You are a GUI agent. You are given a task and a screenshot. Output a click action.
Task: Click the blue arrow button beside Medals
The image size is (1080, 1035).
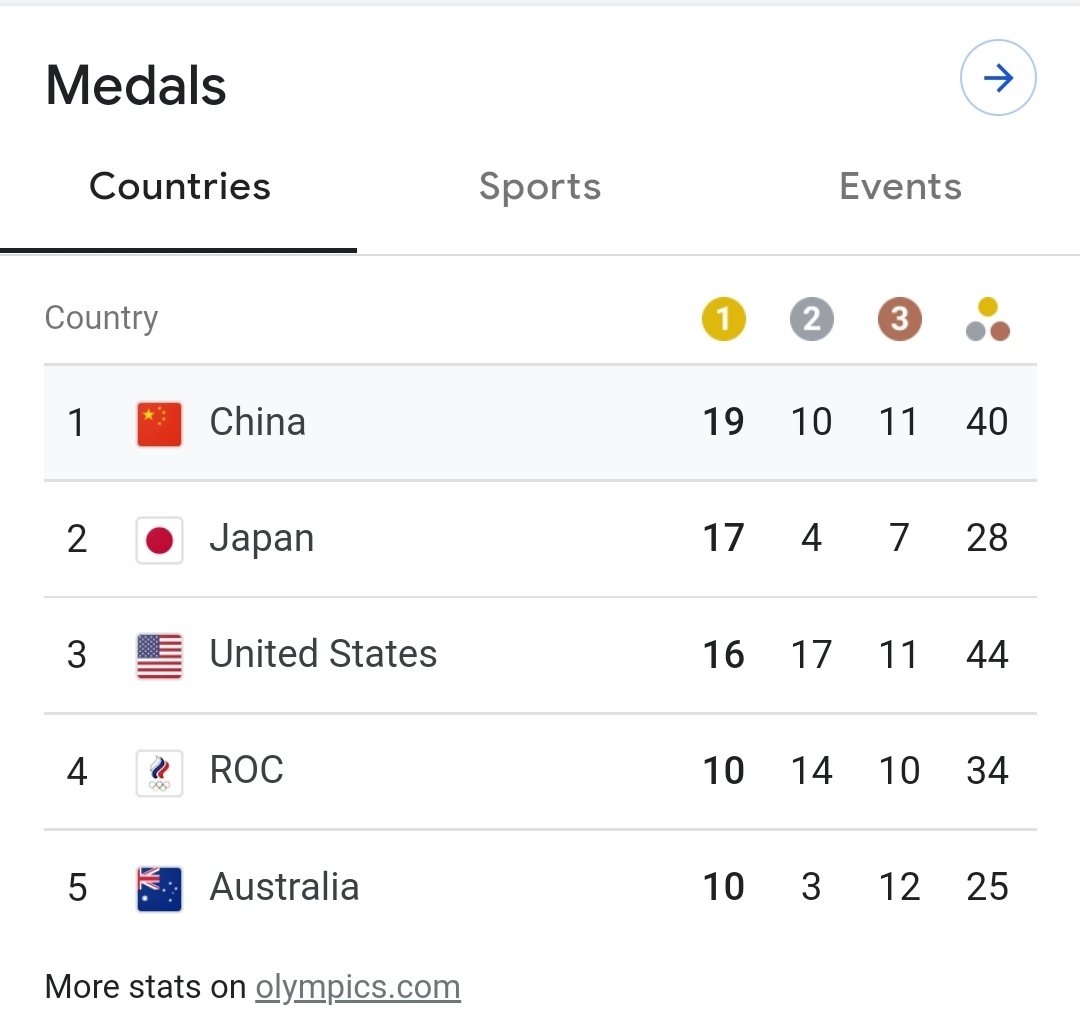(998, 79)
